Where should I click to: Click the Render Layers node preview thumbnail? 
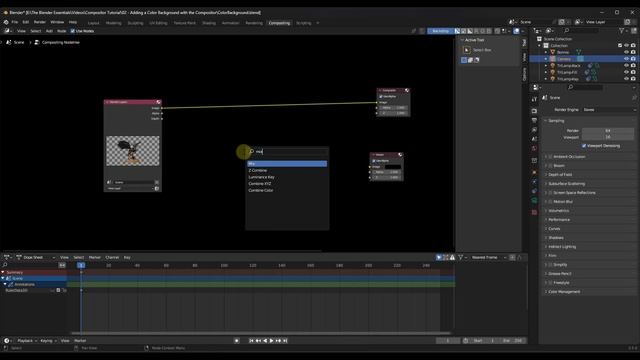[133, 151]
